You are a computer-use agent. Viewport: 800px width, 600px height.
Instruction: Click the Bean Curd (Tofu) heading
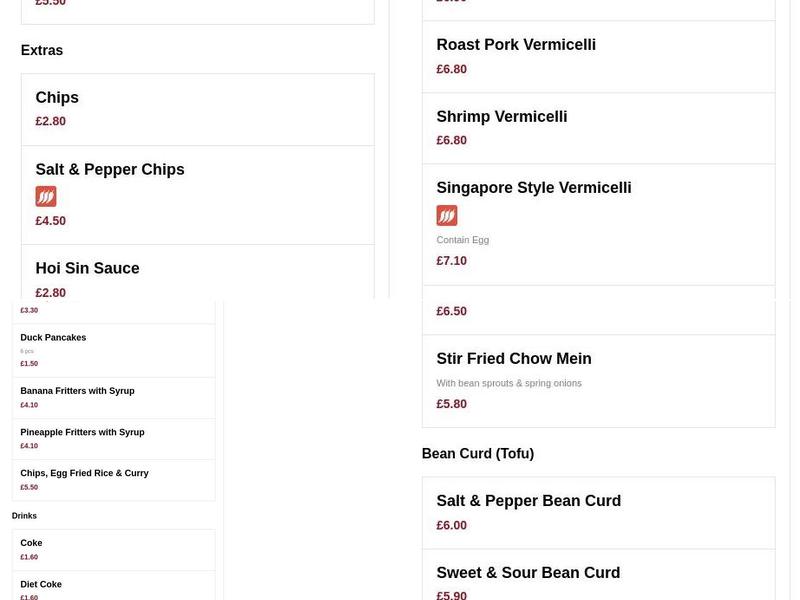pos(477,452)
